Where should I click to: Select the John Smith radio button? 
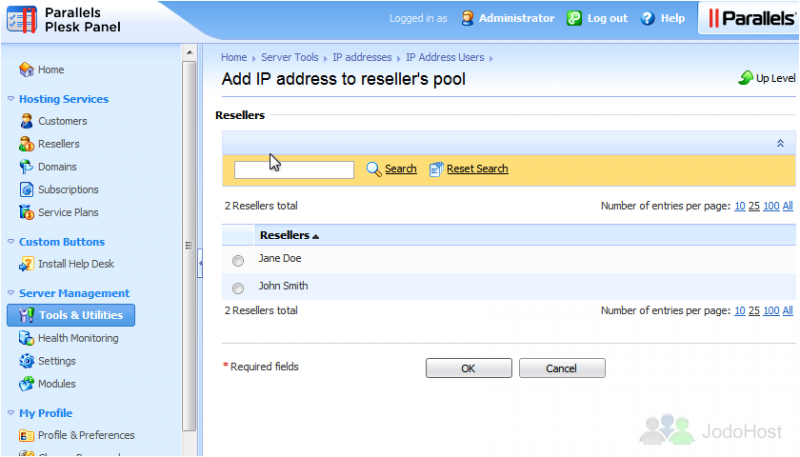pyautogui.click(x=238, y=288)
